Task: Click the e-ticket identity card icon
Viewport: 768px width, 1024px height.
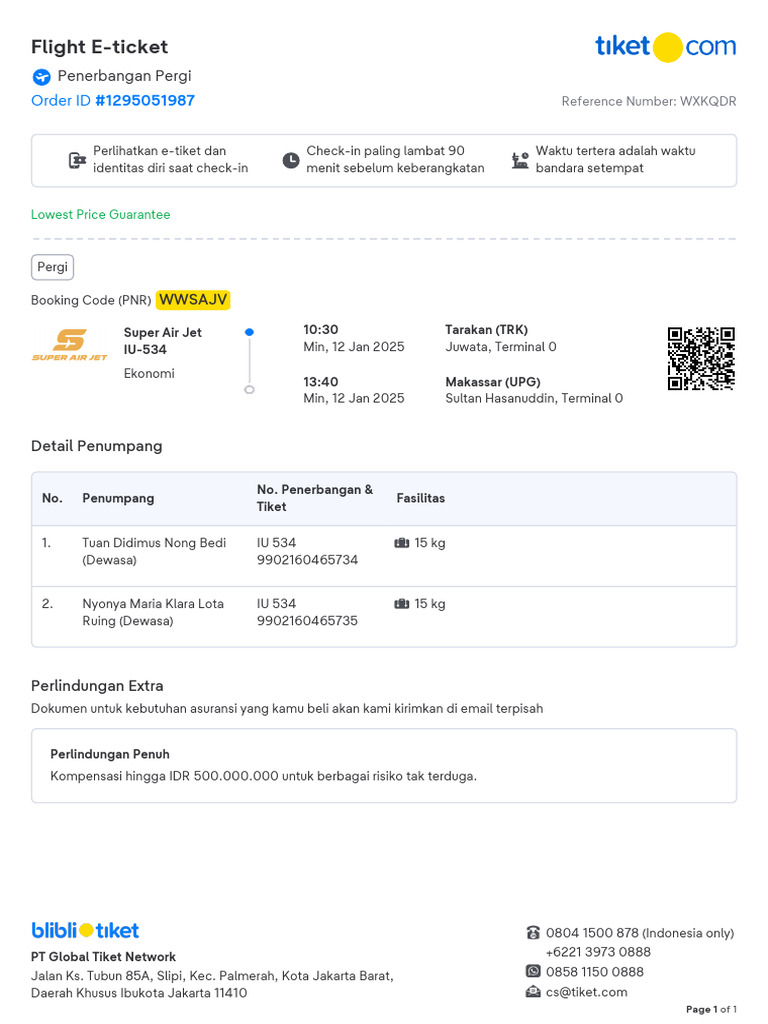Action: (x=78, y=160)
